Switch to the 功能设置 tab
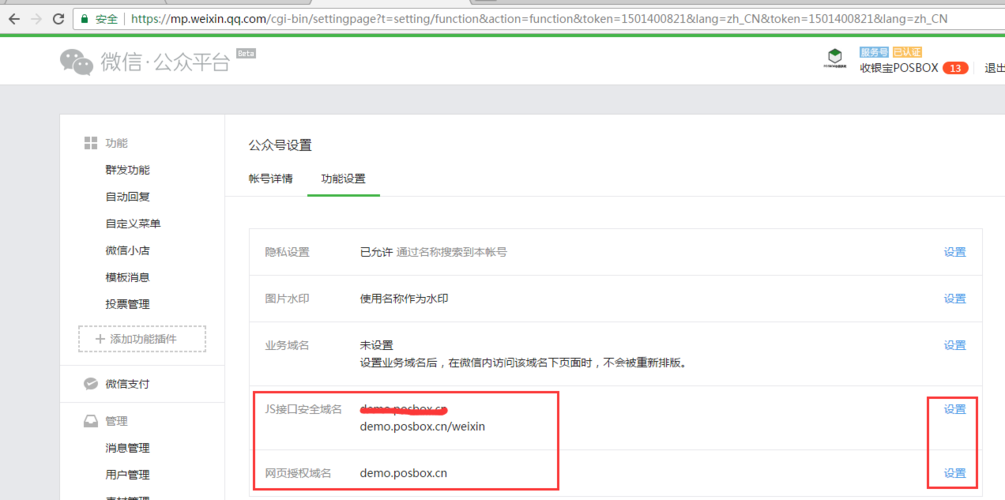This screenshot has width=1005, height=500. pyautogui.click(x=344, y=179)
